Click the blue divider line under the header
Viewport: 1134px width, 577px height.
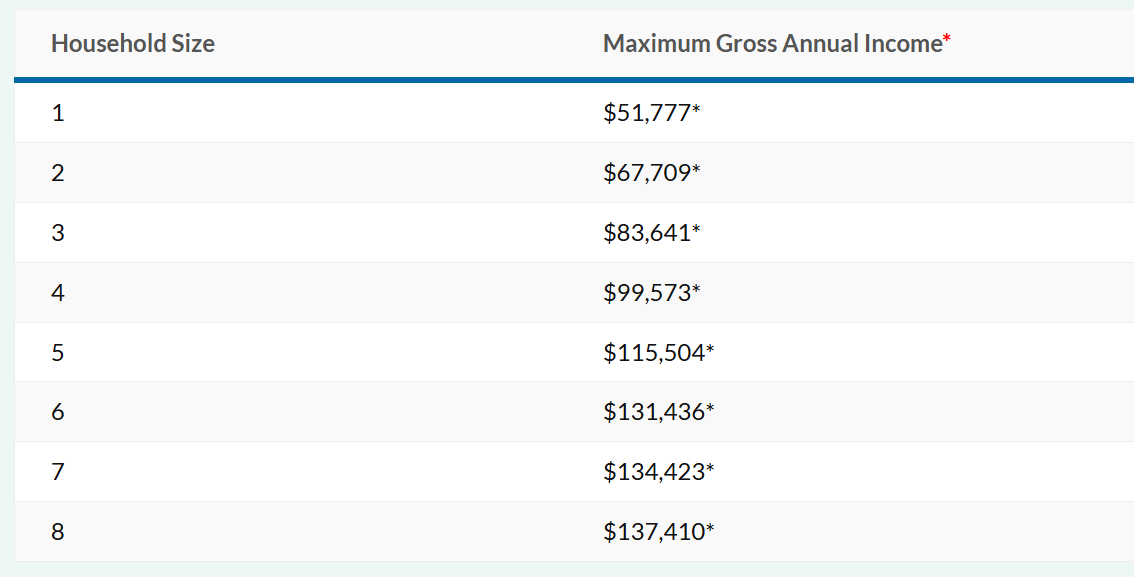click(x=574, y=79)
